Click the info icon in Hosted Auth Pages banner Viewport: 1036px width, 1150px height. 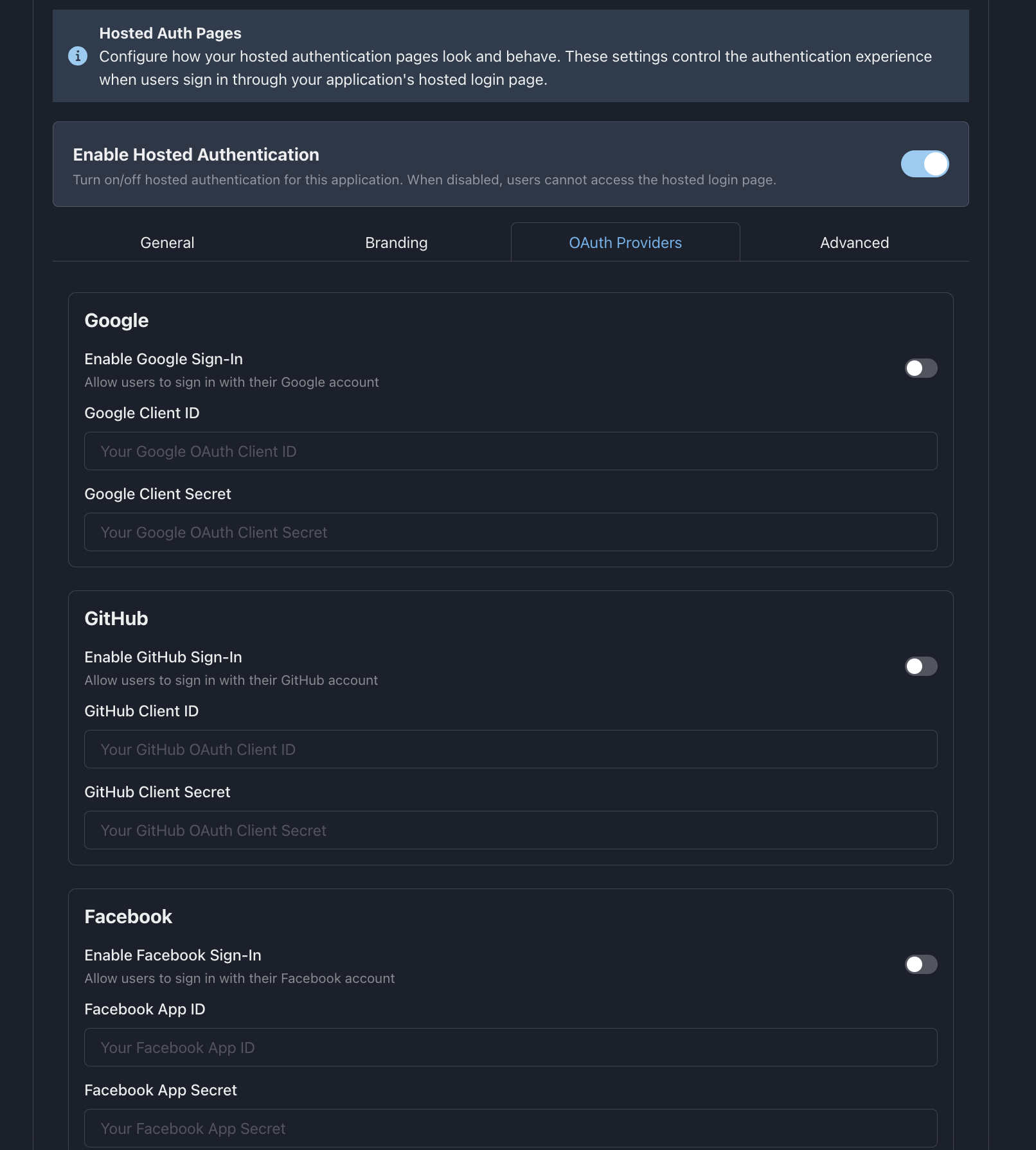(78, 56)
